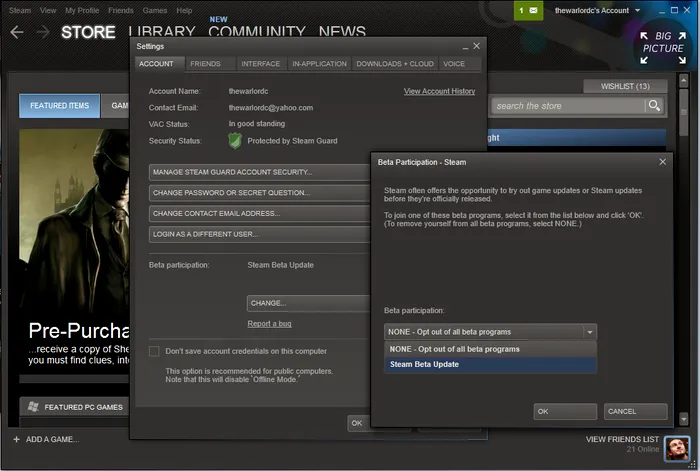Close the Beta Participation dialog
The height and width of the screenshot is (471, 700).
[x=662, y=162]
